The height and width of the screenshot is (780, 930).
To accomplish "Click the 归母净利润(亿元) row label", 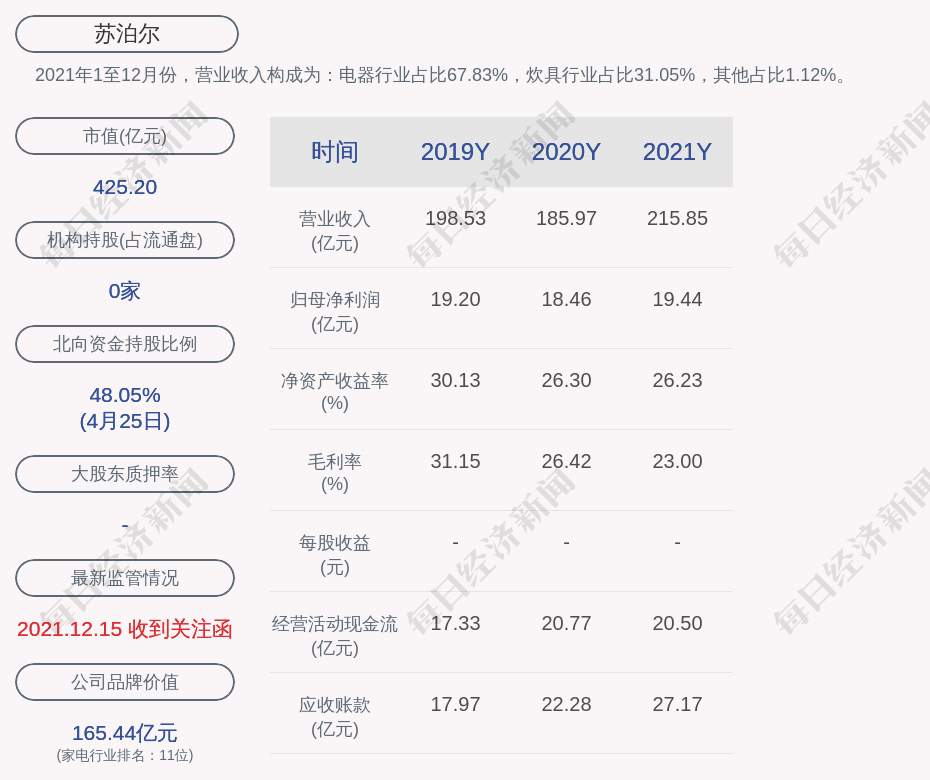I will (335, 312).
